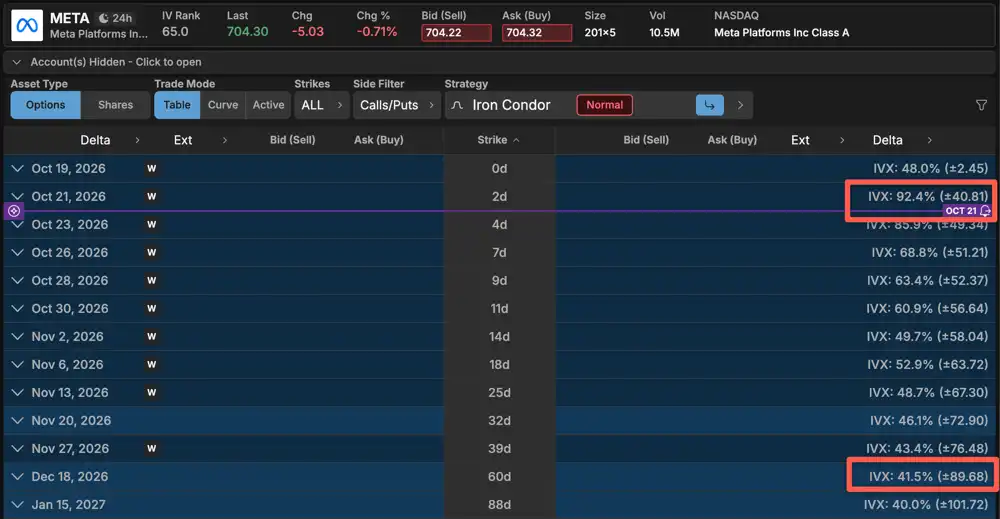The height and width of the screenshot is (519, 1000).
Task: Click the OCT 21 earnings marker tag
Action: tap(967, 210)
